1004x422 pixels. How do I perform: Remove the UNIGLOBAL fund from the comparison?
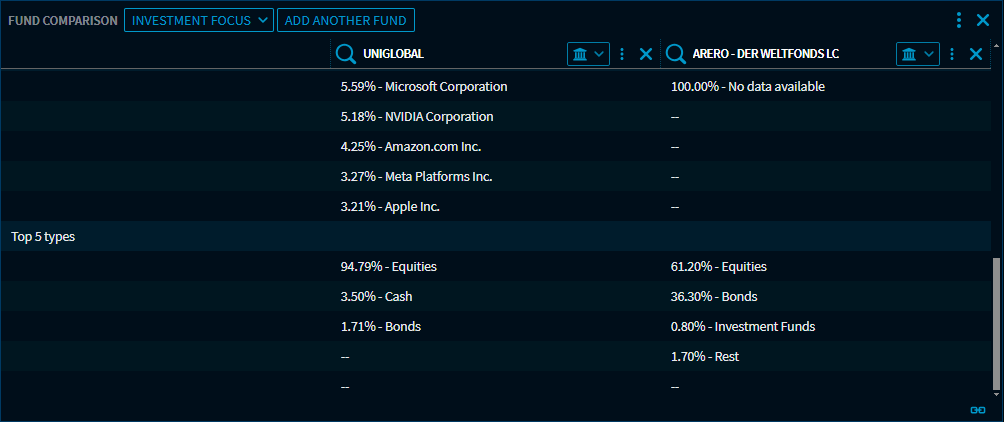[x=645, y=54]
